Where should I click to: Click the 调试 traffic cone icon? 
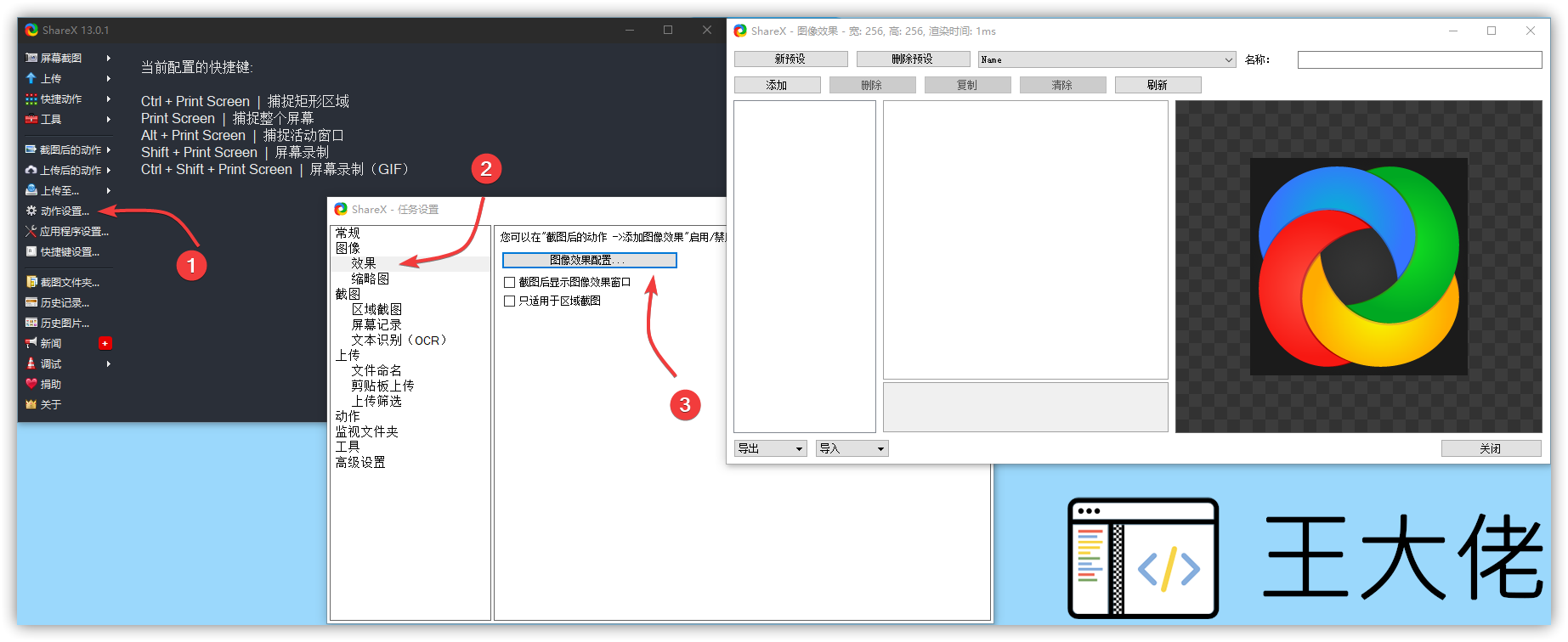coord(31,363)
